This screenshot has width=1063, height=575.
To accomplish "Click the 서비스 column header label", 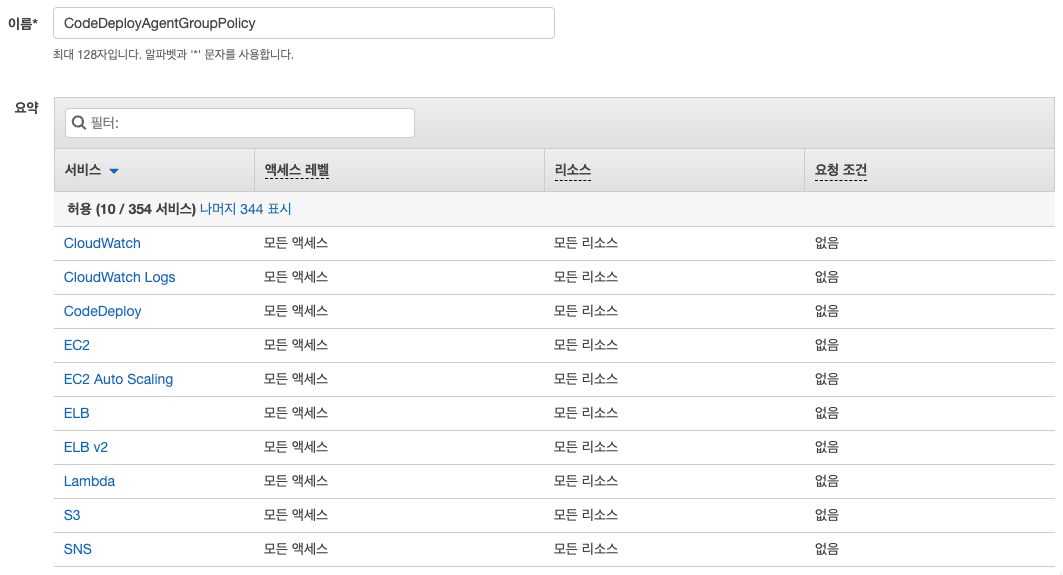I will [83, 170].
